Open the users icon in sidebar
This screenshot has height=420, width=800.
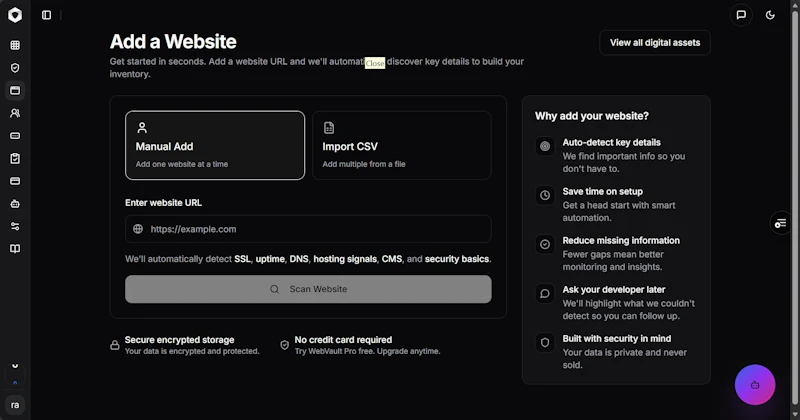pos(15,113)
